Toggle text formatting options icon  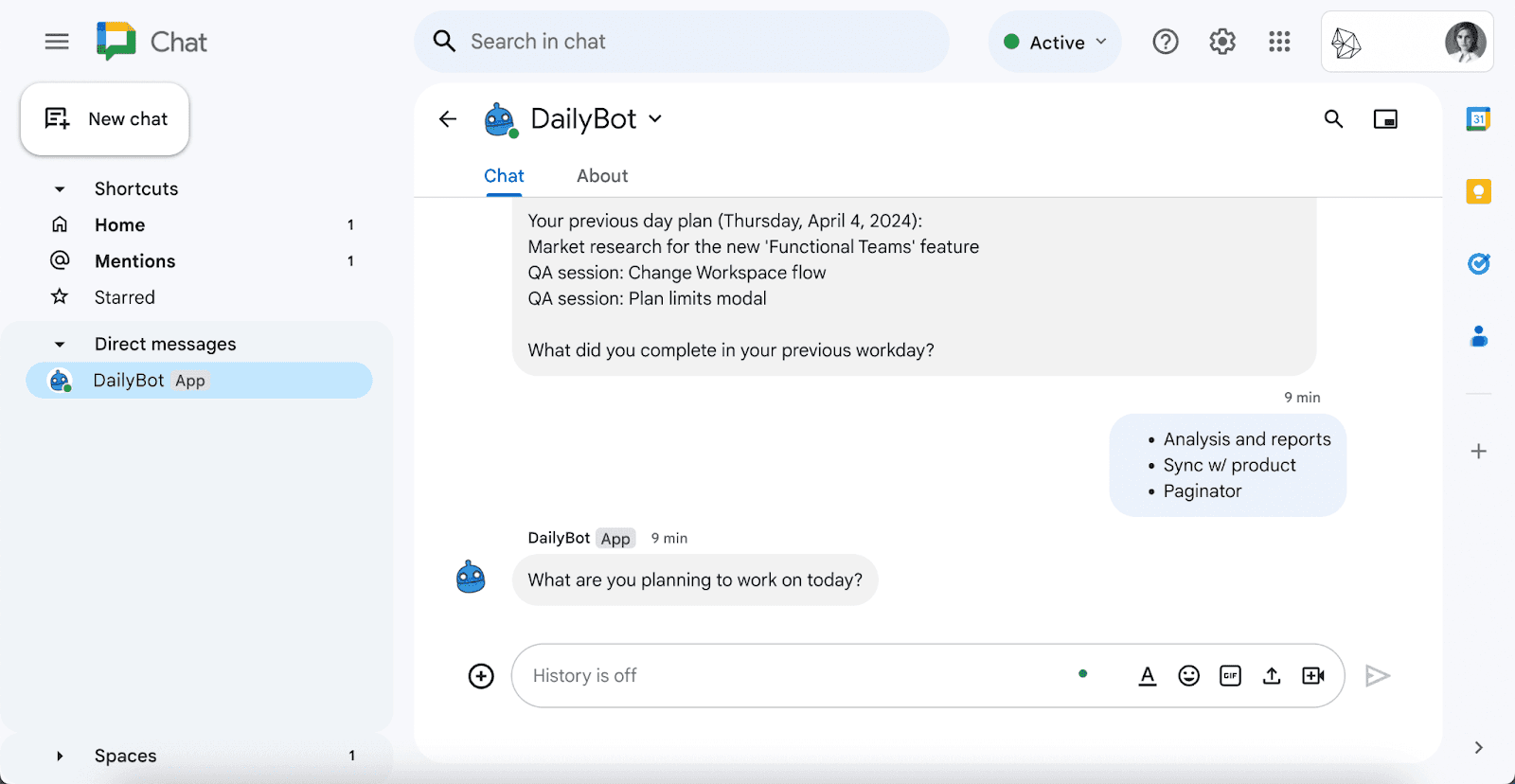tap(1148, 676)
